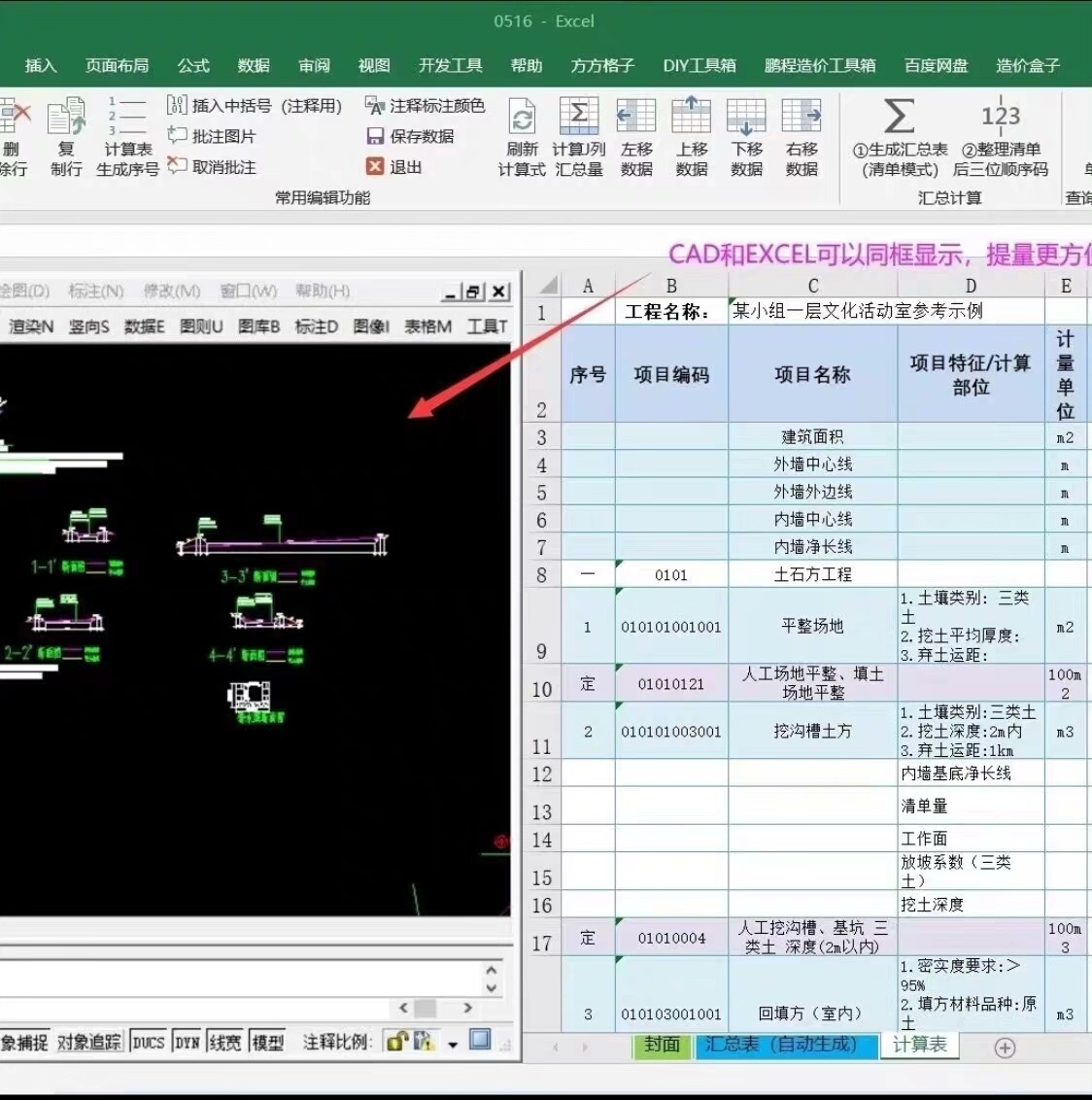Image resolution: width=1092 pixels, height=1100 pixels.
Task: Open the 图库B menu in CAD
Action: (x=258, y=327)
